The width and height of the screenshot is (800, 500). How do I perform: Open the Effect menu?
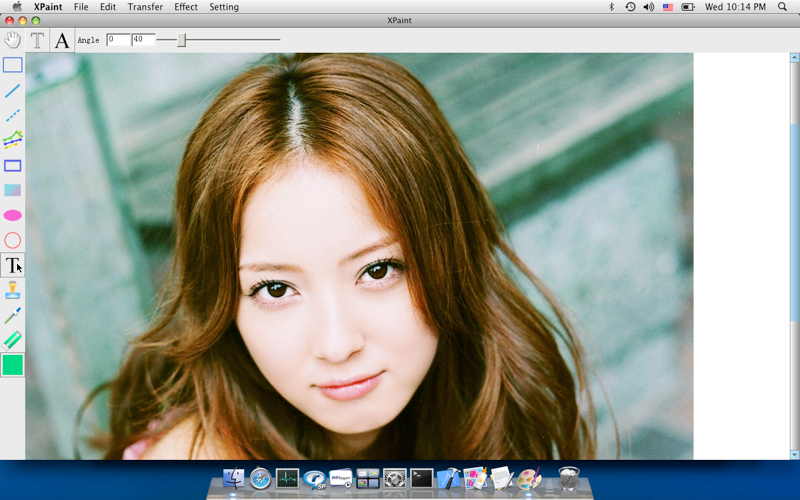[x=186, y=7]
